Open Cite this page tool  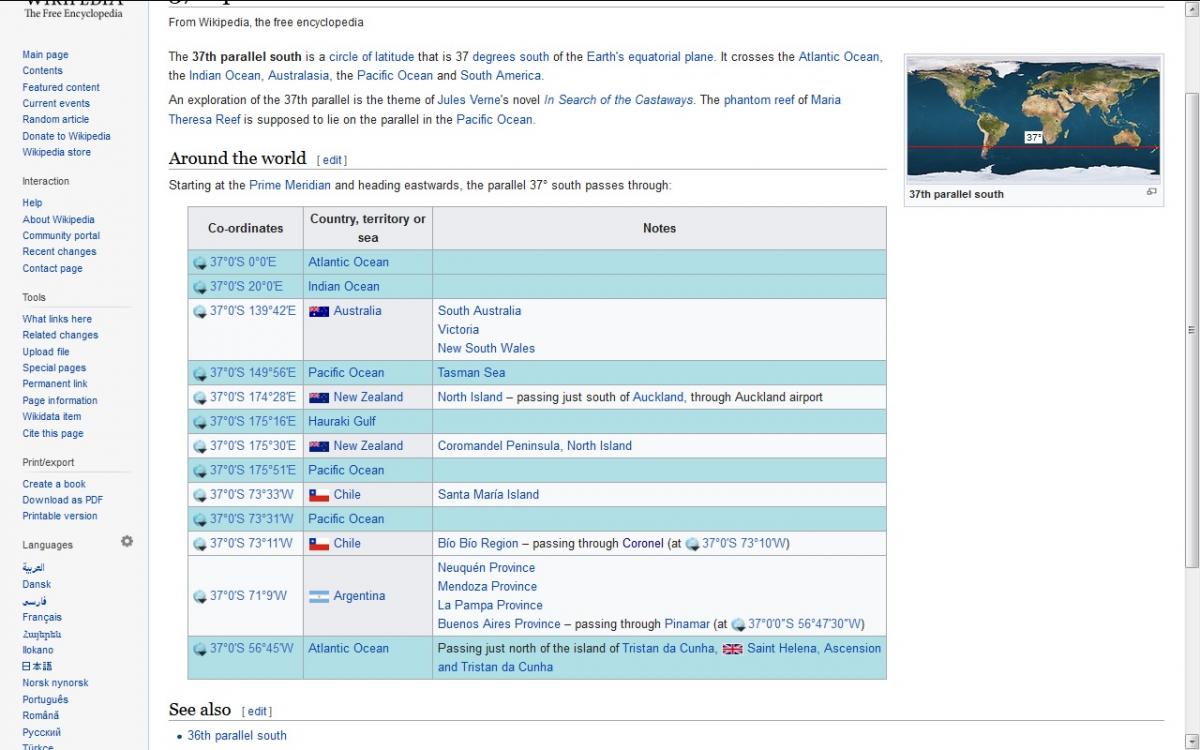click(x=53, y=433)
